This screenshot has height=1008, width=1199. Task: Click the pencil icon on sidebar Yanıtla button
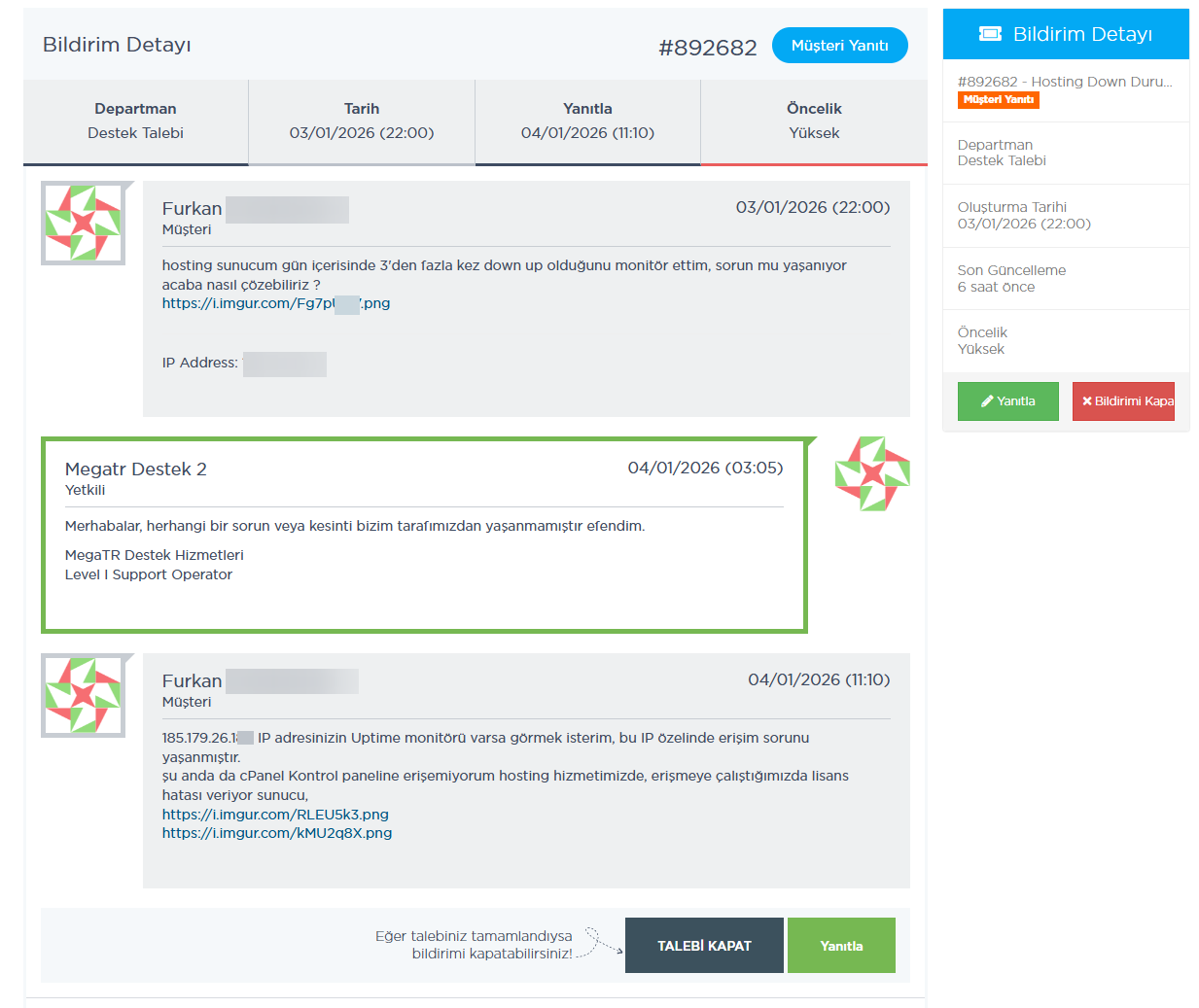(x=987, y=401)
